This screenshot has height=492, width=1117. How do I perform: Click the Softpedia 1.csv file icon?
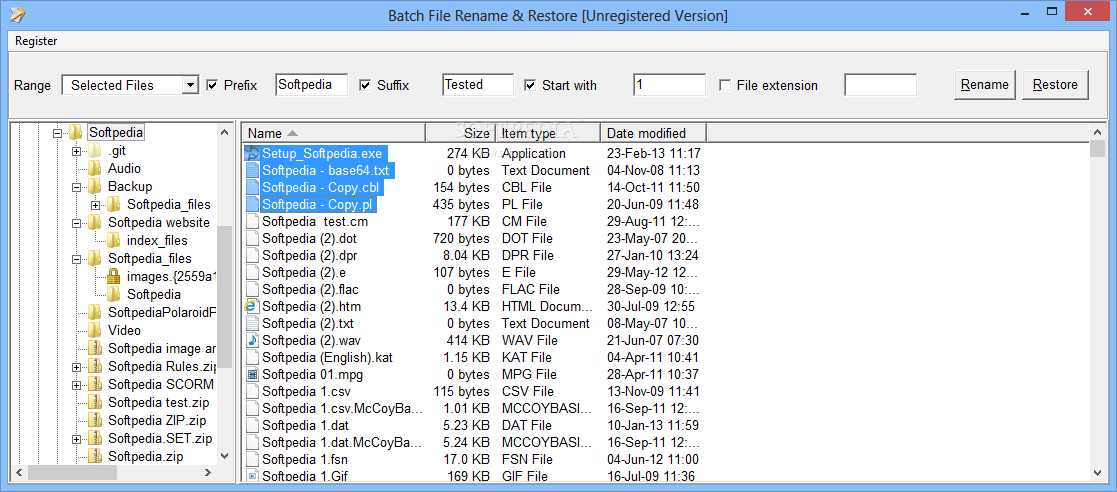[x=252, y=391]
